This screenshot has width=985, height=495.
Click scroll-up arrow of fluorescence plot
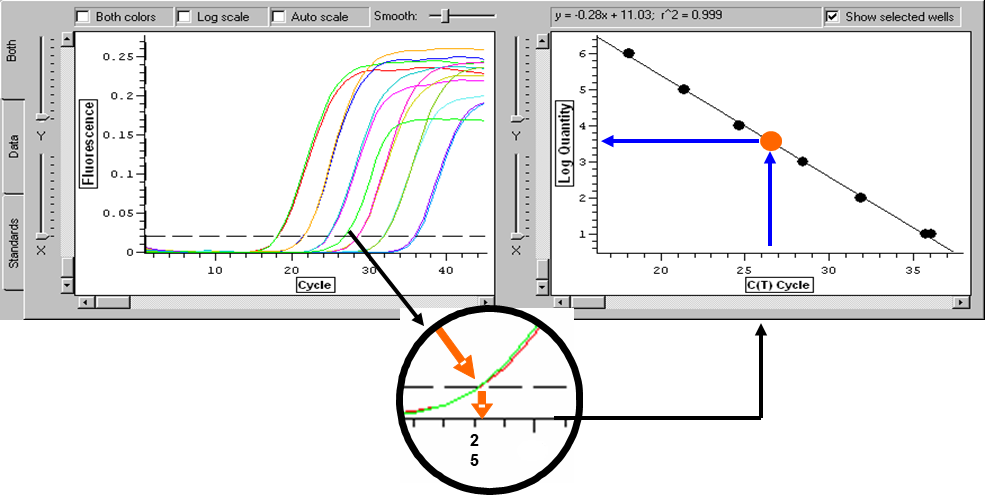tap(67, 38)
